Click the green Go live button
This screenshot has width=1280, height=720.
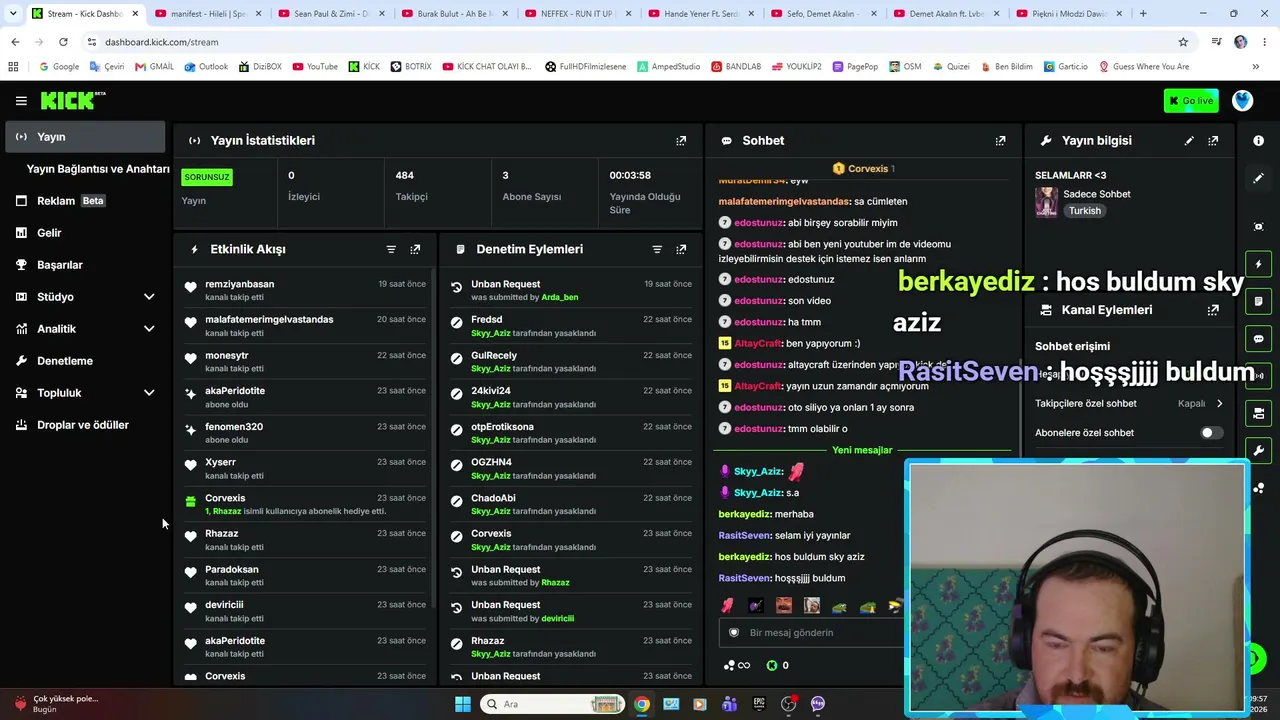pos(1191,101)
